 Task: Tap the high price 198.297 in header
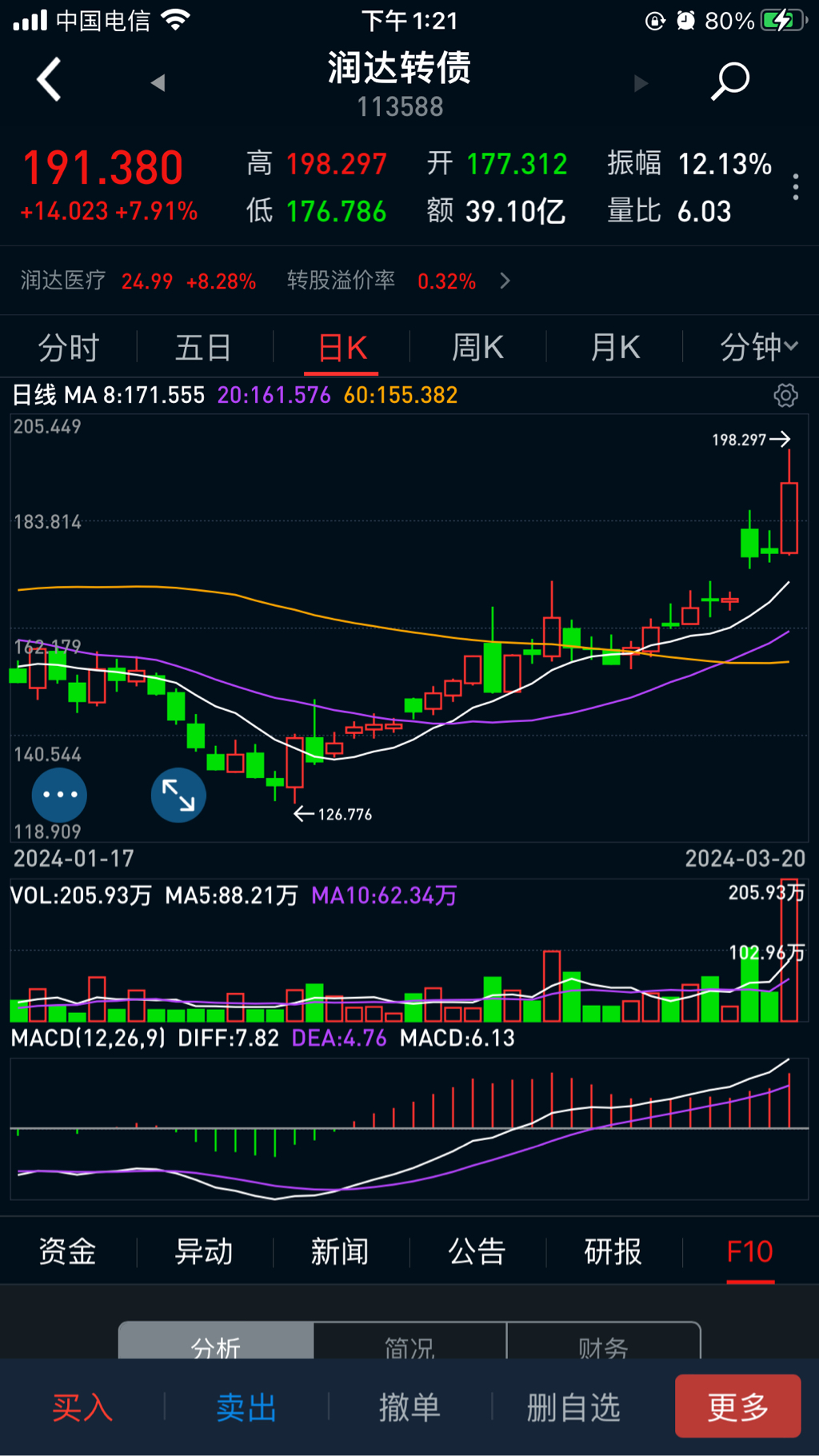[x=337, y=164]
